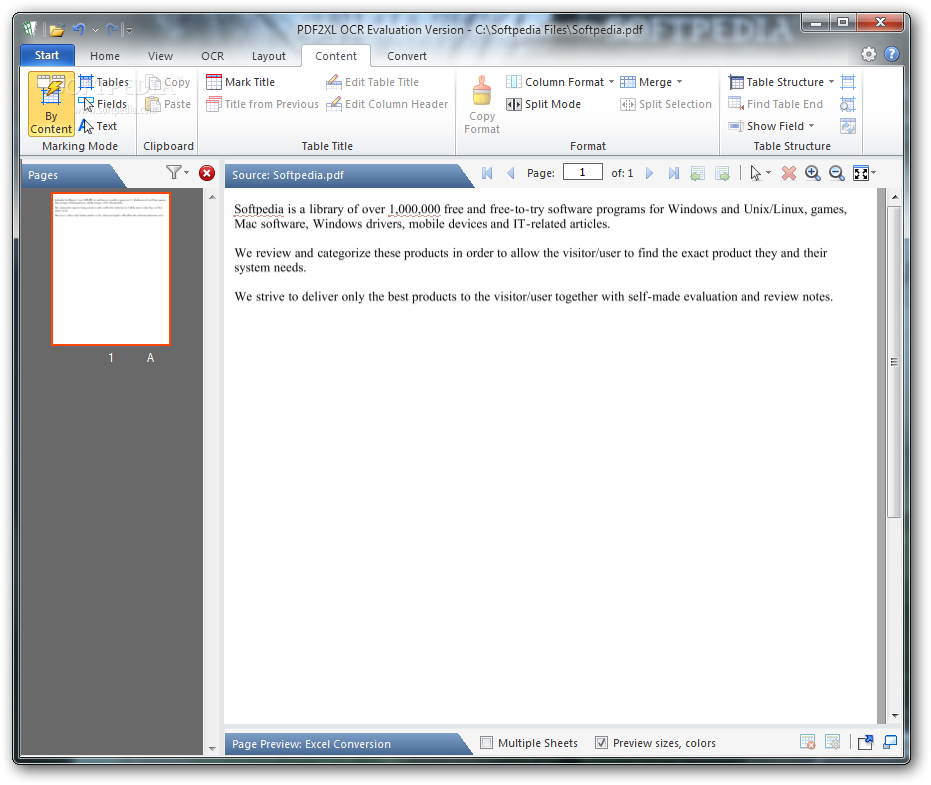Switch to the Home tab

(105, 56)
